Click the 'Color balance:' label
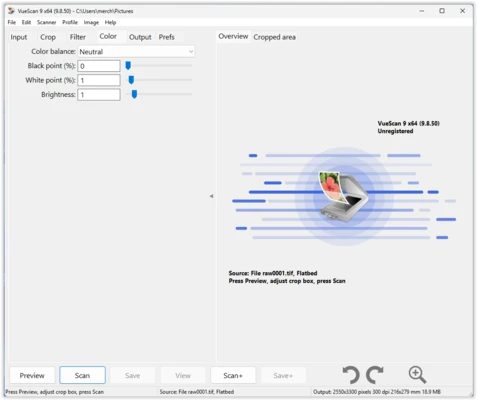Image resolution: width=477 pixels, height=400 pixels. pyautogui.click(x=53, y=51)
